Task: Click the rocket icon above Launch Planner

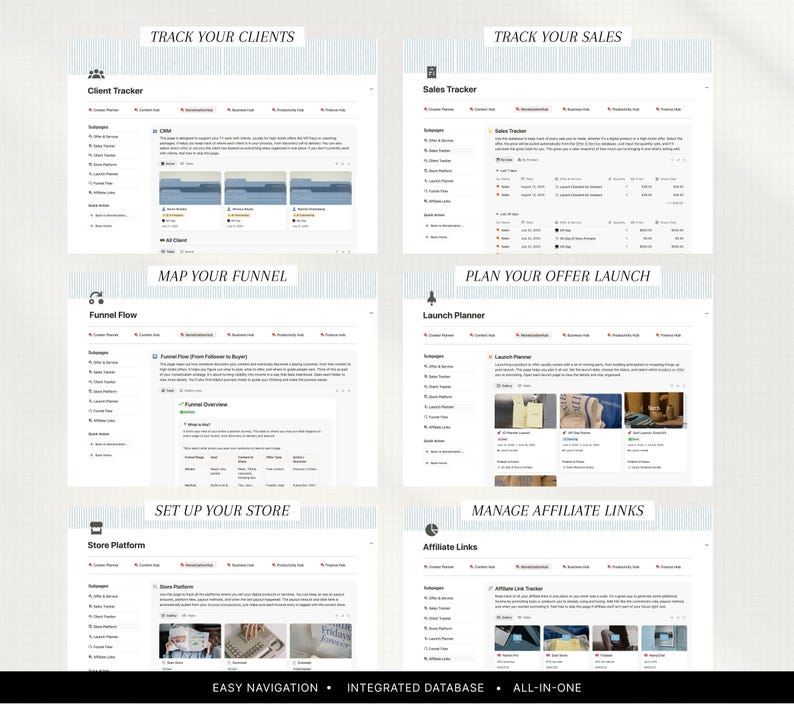Action: (x=431, y=298)
